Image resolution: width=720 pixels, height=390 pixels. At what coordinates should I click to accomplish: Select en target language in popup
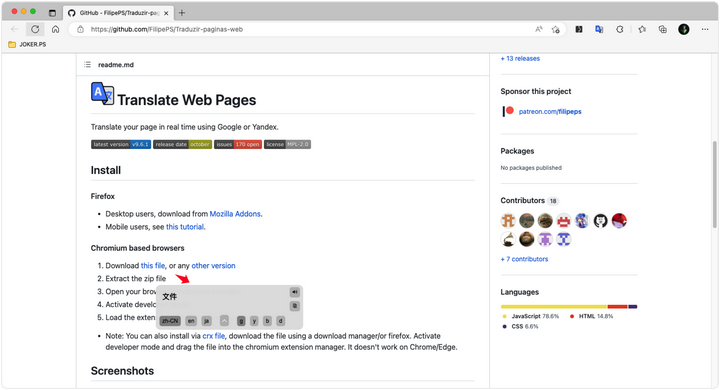(191, 321)
